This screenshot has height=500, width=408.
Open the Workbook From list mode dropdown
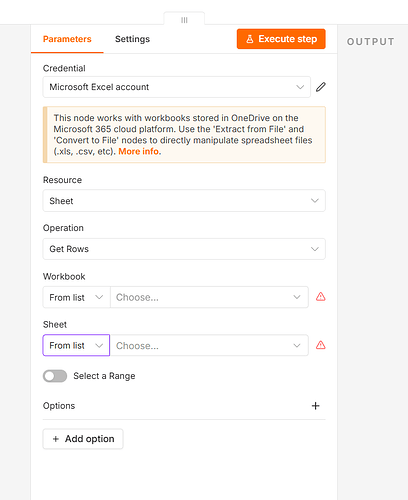click(x=76, y=297)
